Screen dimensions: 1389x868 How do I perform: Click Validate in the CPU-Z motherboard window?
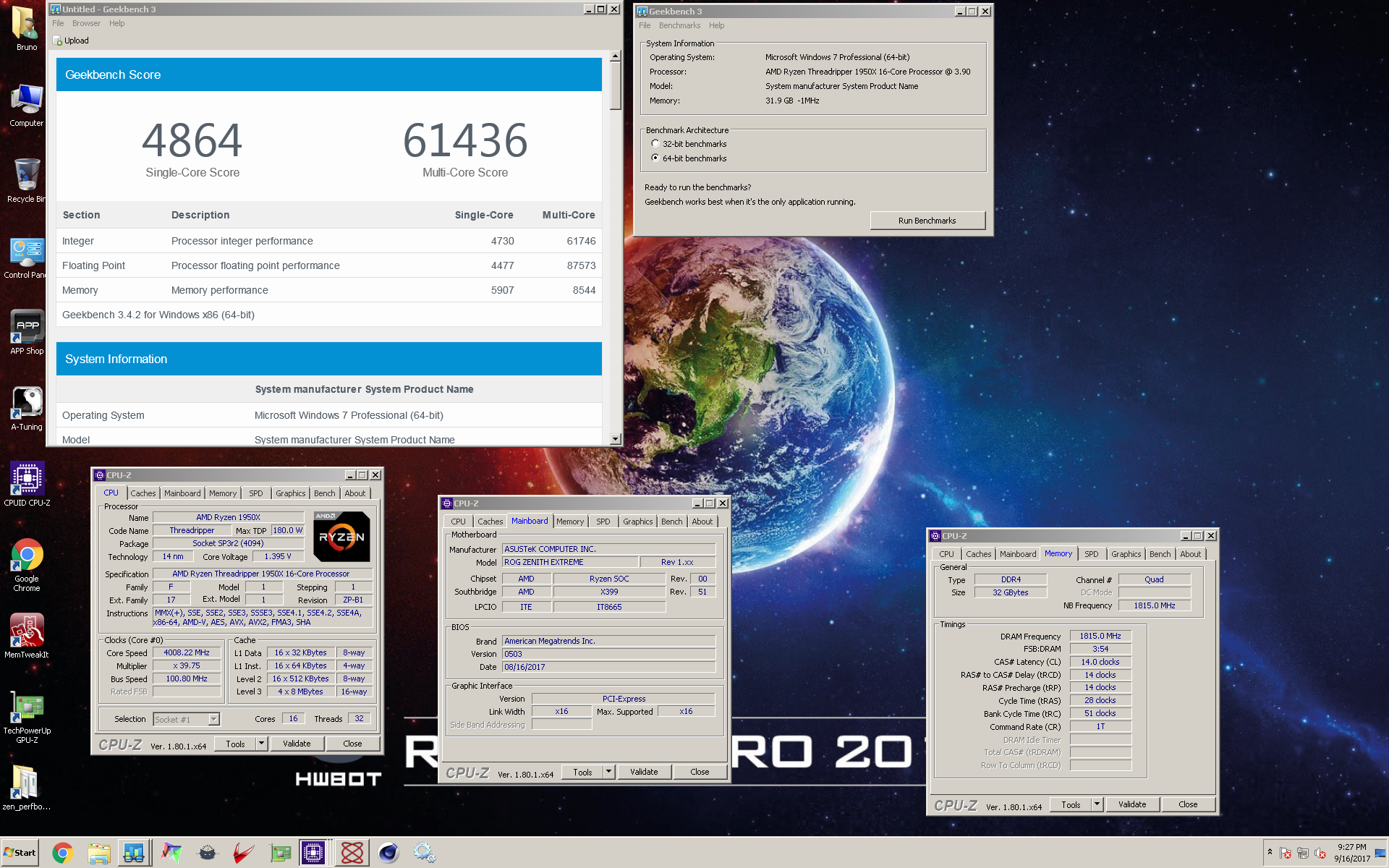(644, 772)
